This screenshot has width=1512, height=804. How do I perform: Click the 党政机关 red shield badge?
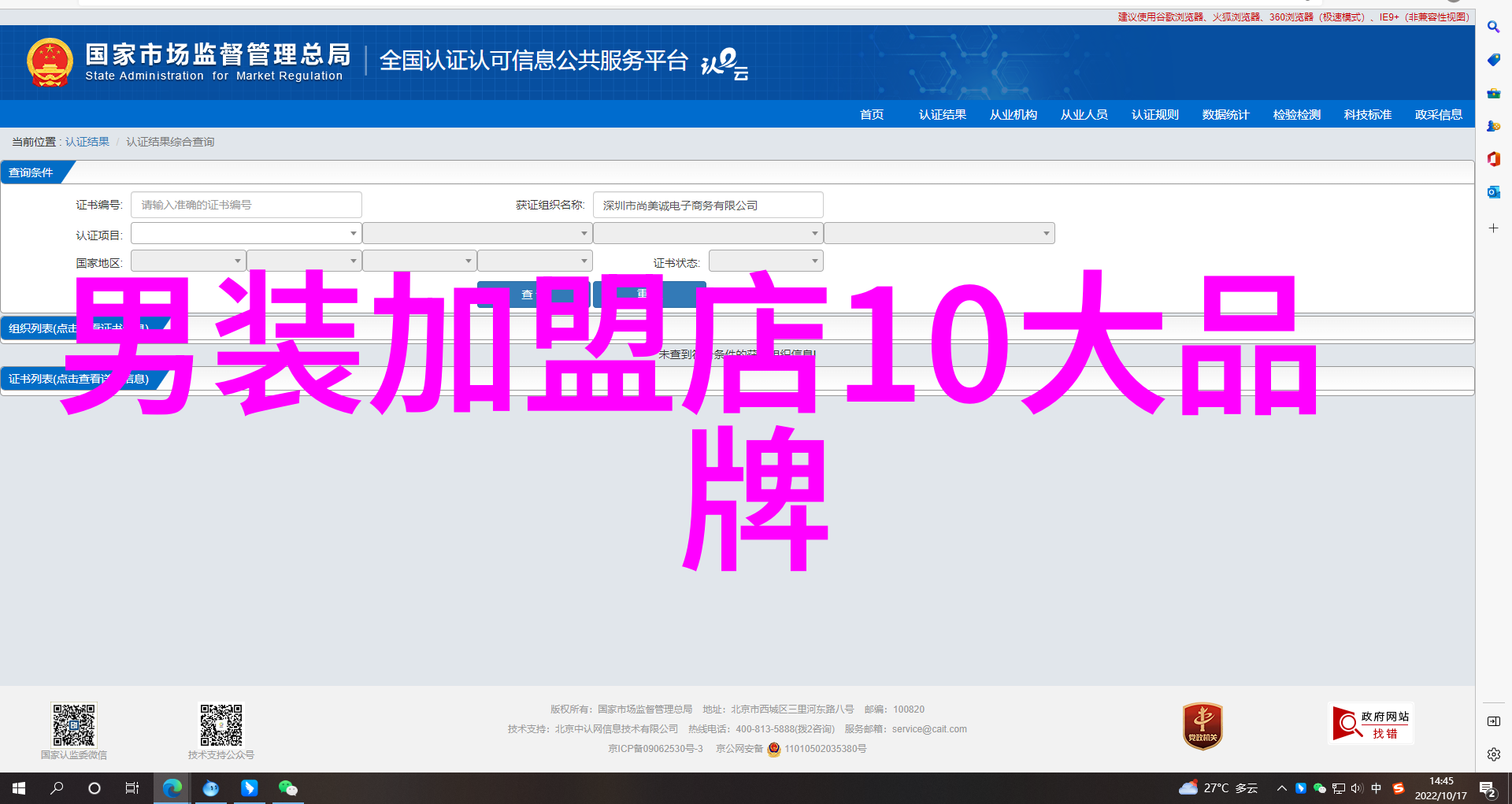(x=1203, y=726)
